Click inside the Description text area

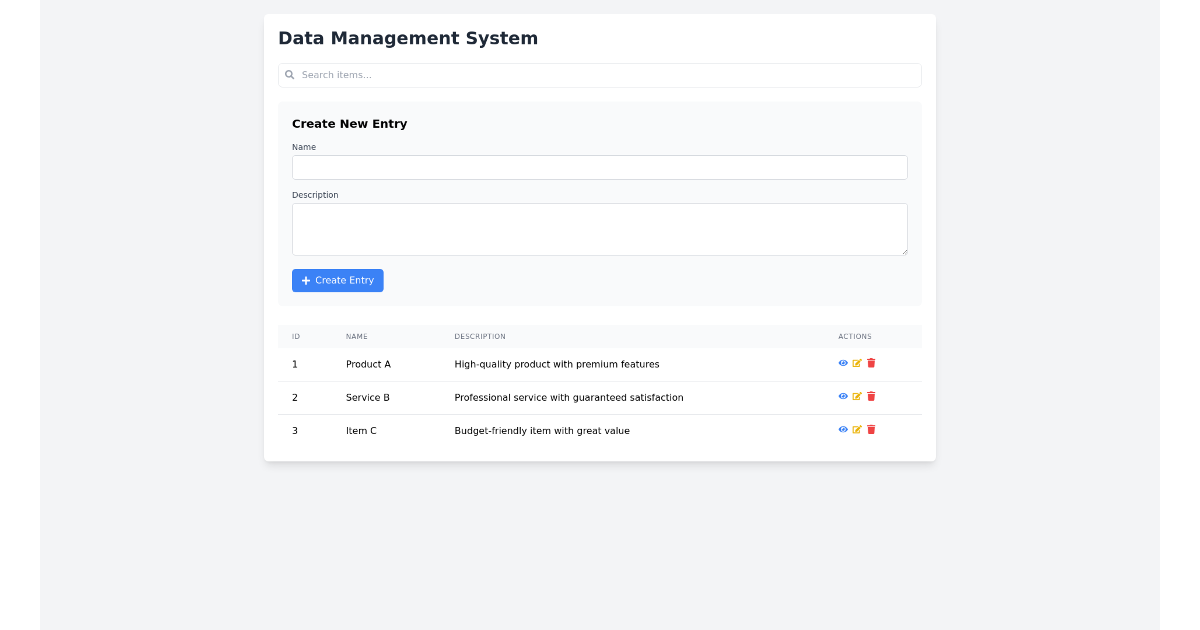point(600,229)
